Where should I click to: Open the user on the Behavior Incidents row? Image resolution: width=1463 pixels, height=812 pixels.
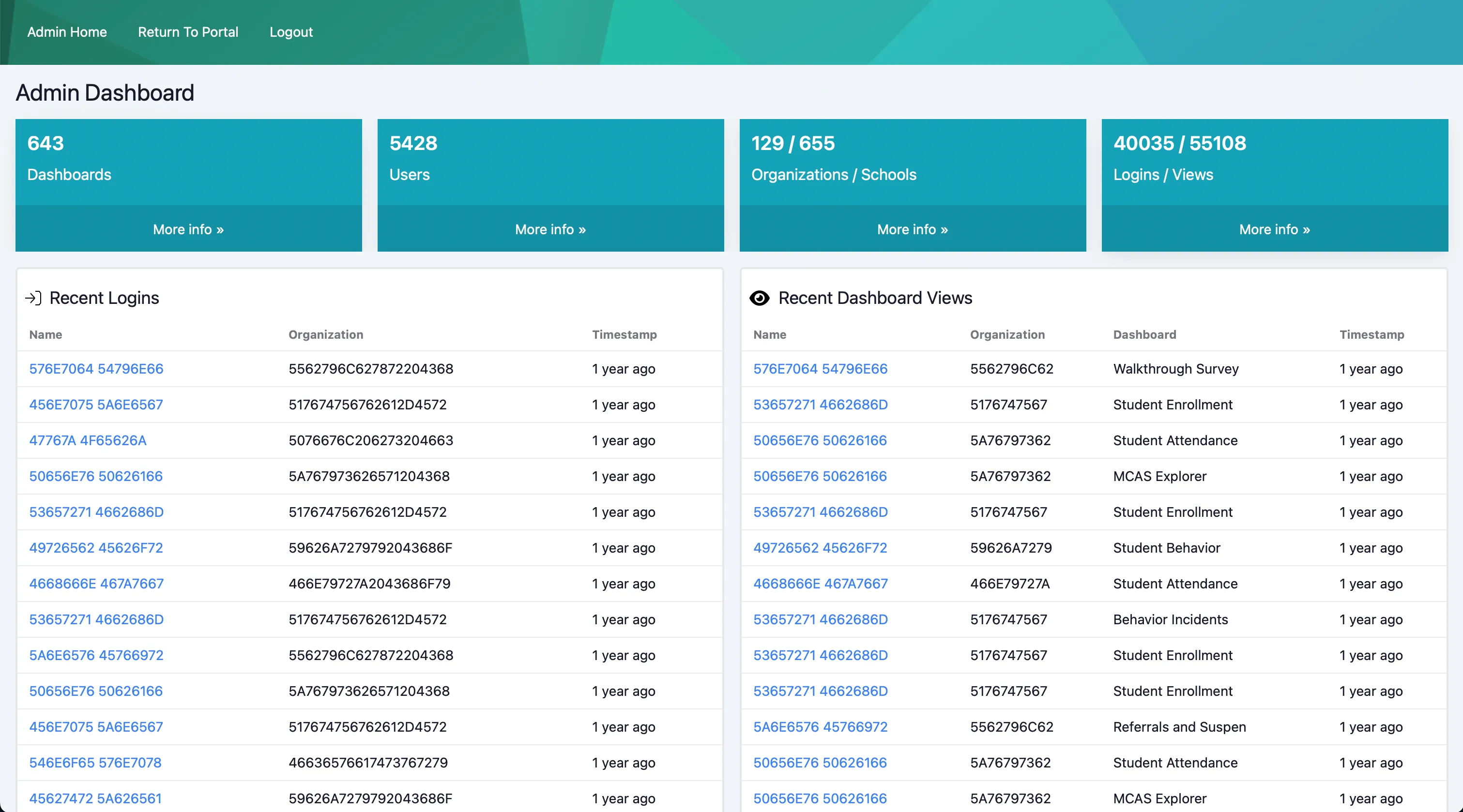click(820, 619)
